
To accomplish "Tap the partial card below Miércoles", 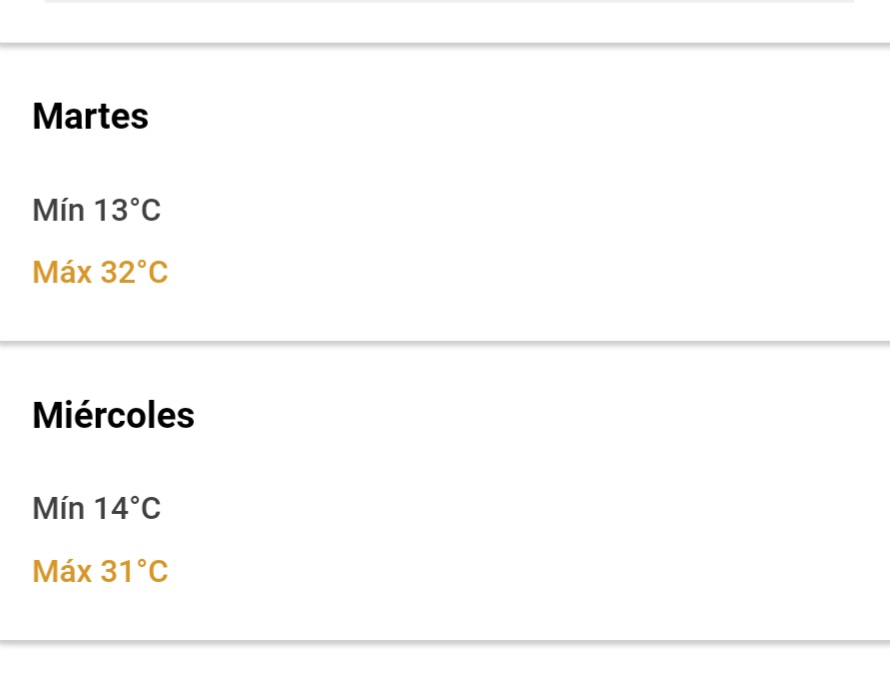I will click(445, 668).
